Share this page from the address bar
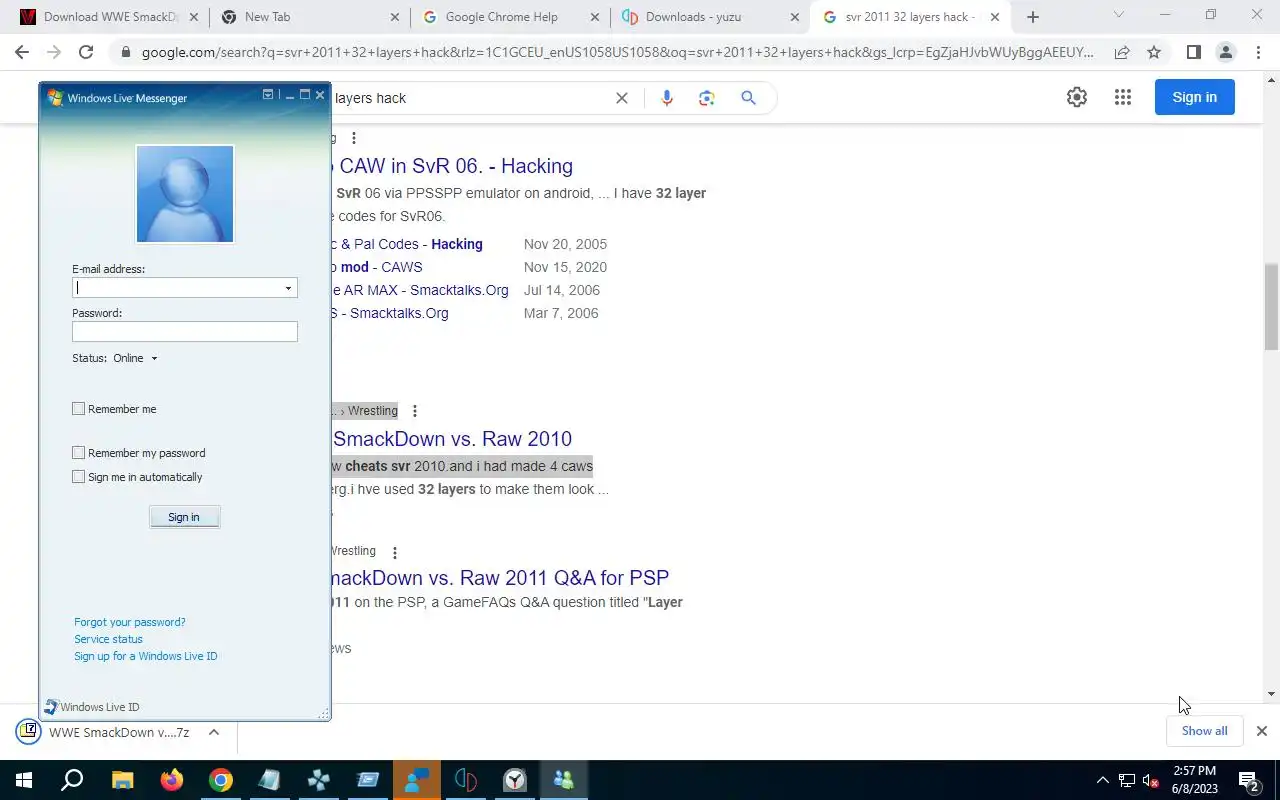 point(1122,52)
